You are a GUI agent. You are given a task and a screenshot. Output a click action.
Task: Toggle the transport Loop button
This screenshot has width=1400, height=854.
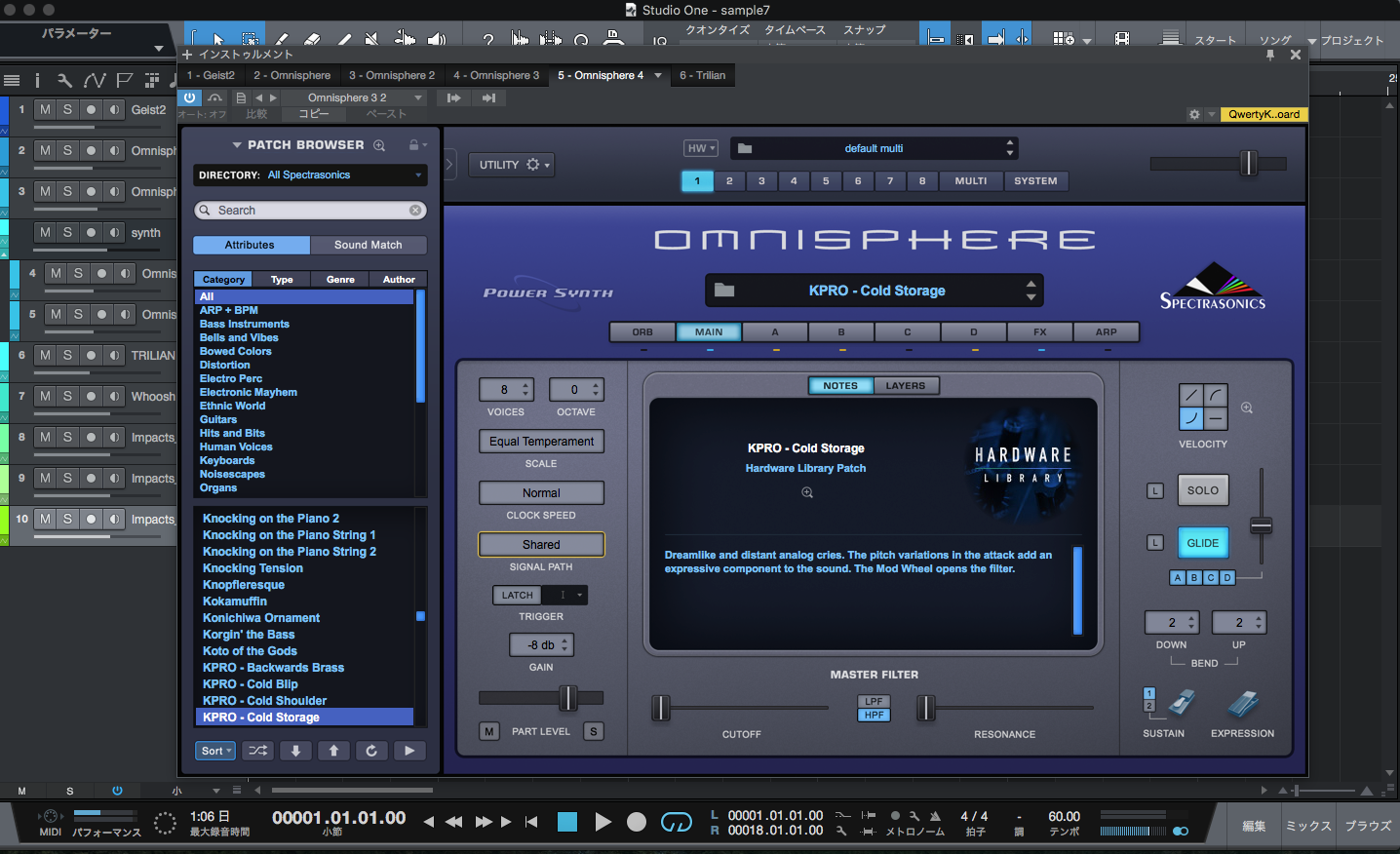click(x=676, y=822)
